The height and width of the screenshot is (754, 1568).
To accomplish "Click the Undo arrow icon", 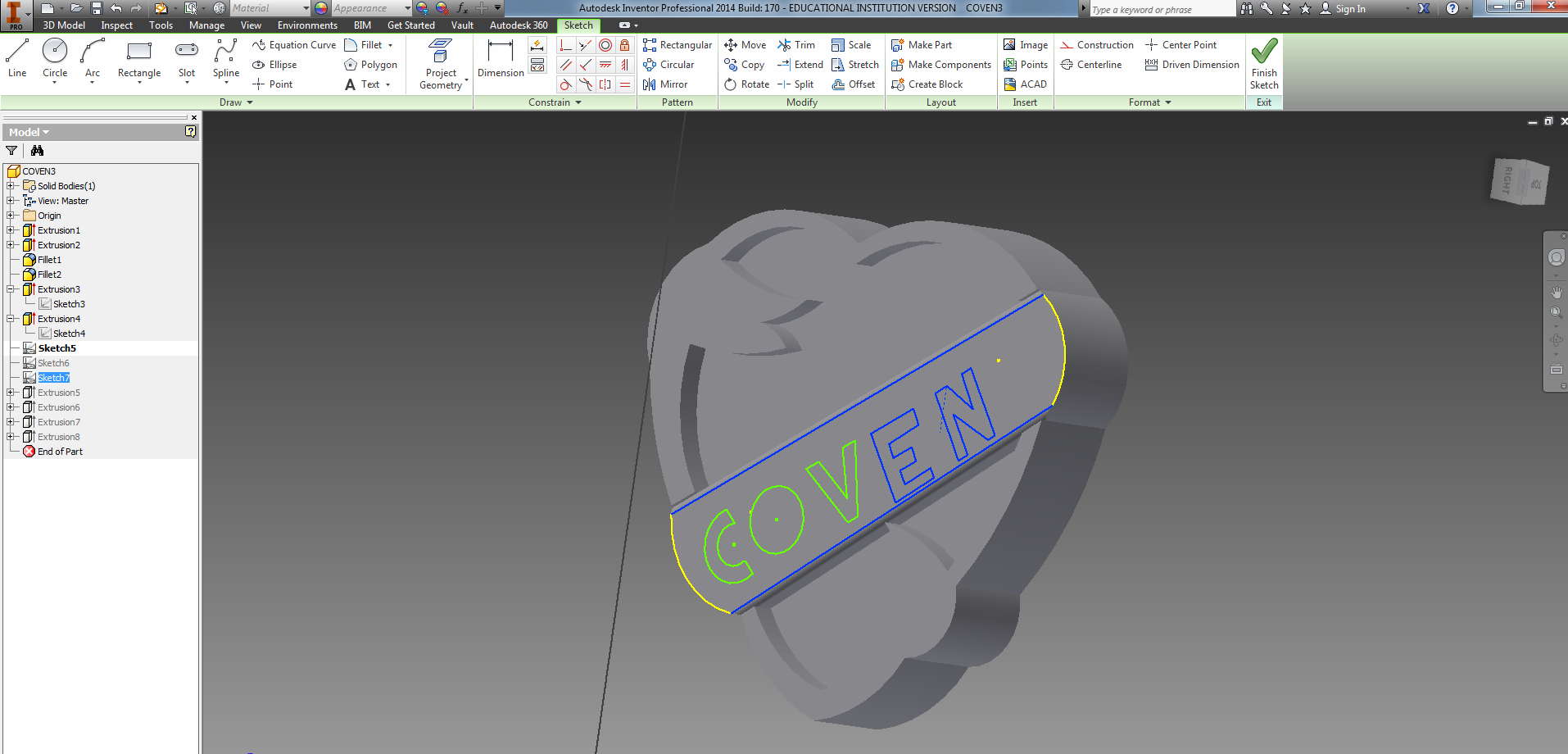I will click(116, 8).
